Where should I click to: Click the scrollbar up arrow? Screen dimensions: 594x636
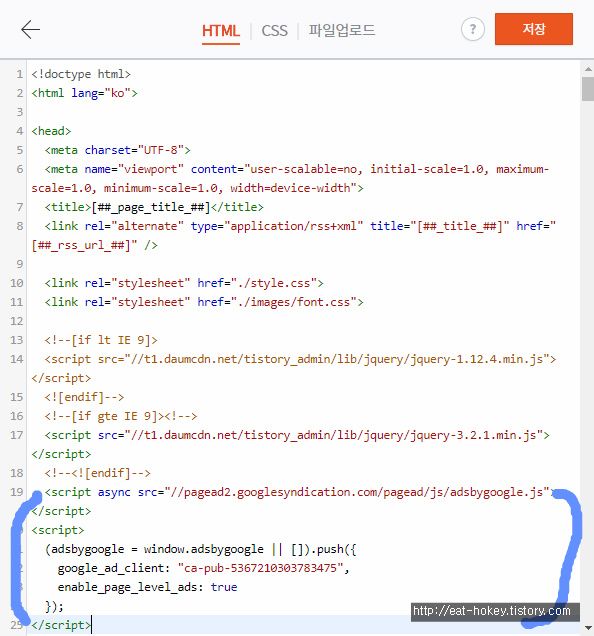(x=588, y=69)
